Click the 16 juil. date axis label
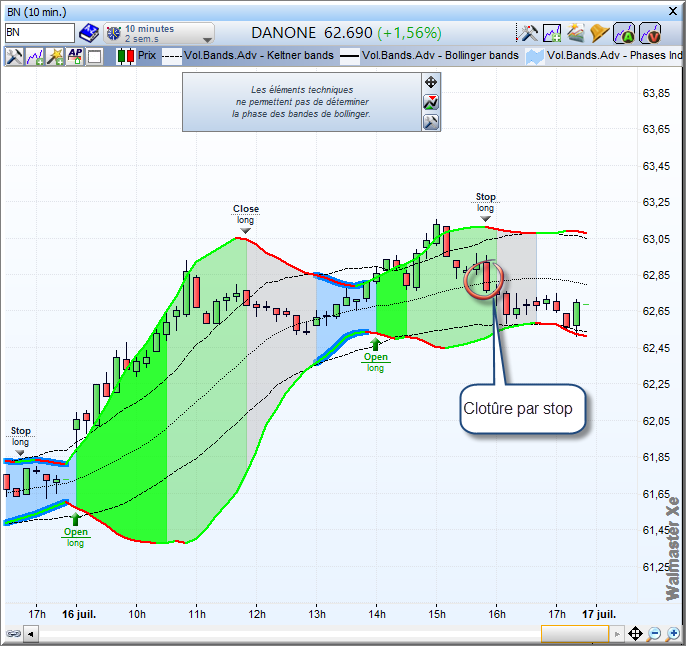 click(79, 614)
